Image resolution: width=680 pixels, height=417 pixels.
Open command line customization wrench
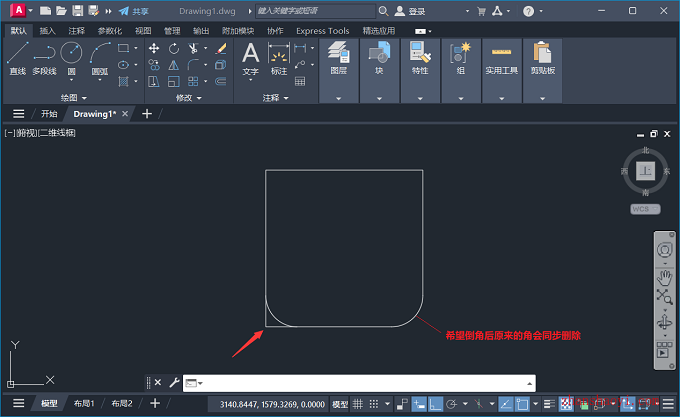(x=174, y=383)
